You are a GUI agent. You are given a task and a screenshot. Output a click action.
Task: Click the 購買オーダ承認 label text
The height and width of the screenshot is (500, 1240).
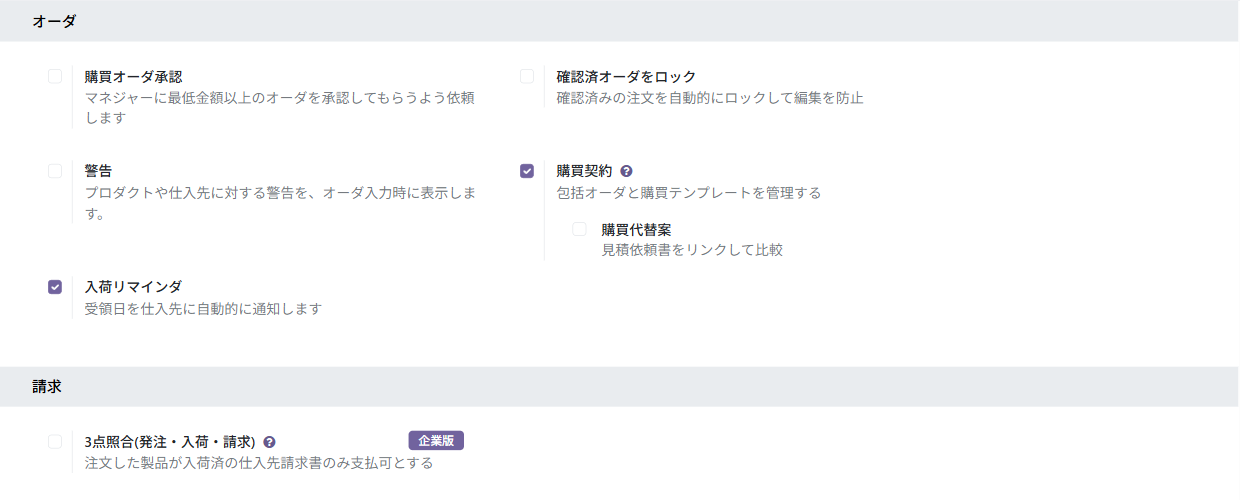coord(133,77)
